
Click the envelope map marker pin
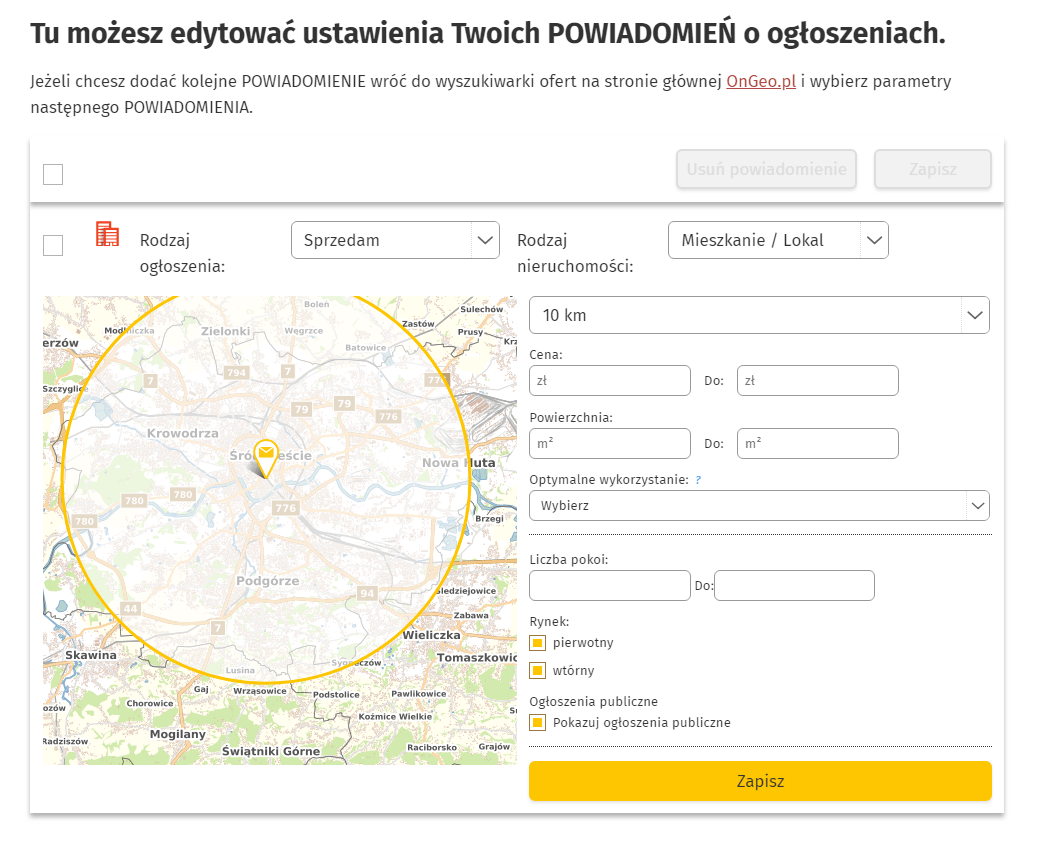[x=265, y=456]
